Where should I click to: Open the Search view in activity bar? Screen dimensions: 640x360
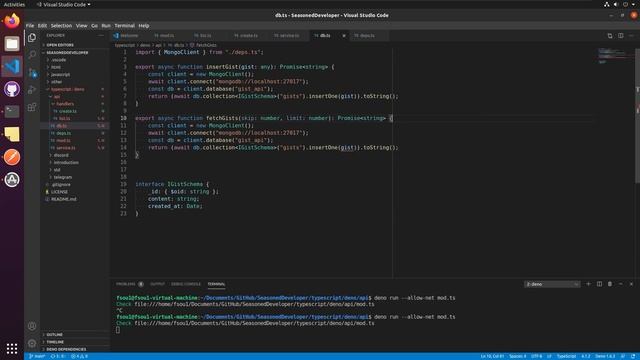pyautogui.click(x=32, y=55)
